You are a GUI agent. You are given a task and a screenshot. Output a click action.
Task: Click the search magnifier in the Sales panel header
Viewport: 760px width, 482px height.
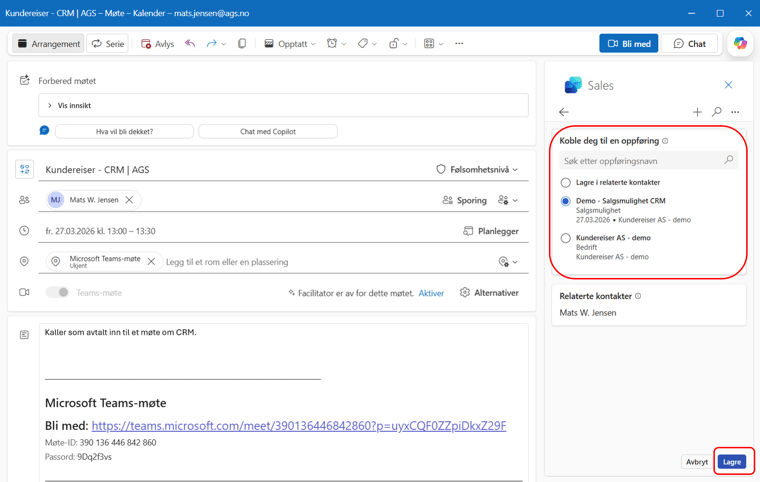click(x=717, y=112)
